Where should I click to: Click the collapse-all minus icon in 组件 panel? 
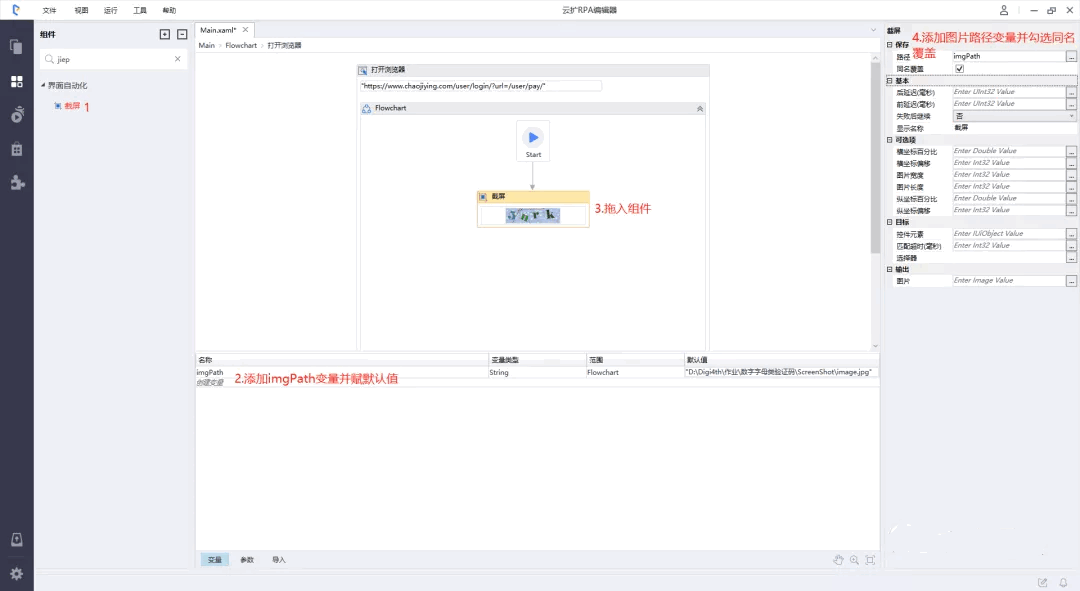(182, 34)
